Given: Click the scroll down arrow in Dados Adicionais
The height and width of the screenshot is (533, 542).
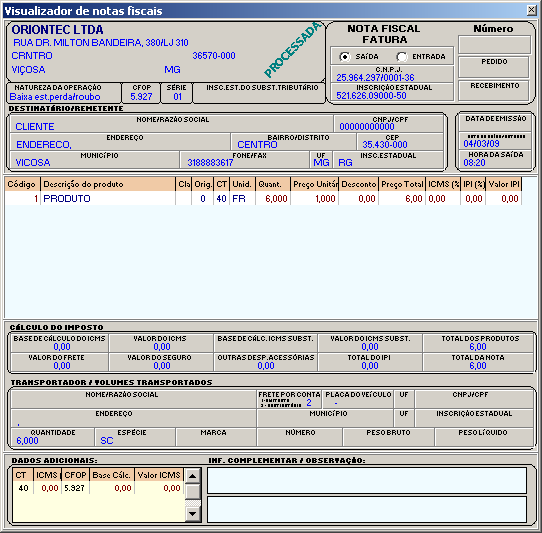Looking at the screenshot, I should (x=193, y=514).
